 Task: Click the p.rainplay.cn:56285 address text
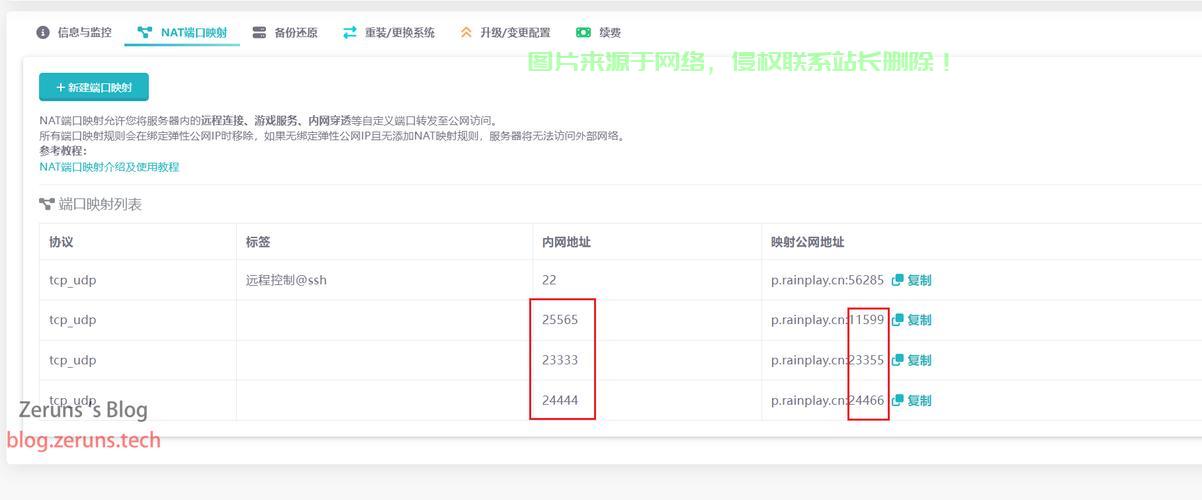(827, 280)
